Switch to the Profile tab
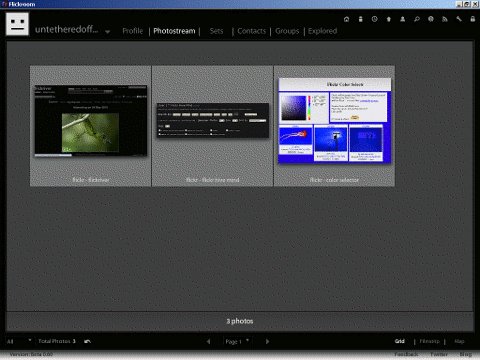The height and width of the screenshot is (360, 480). point(133,31)
